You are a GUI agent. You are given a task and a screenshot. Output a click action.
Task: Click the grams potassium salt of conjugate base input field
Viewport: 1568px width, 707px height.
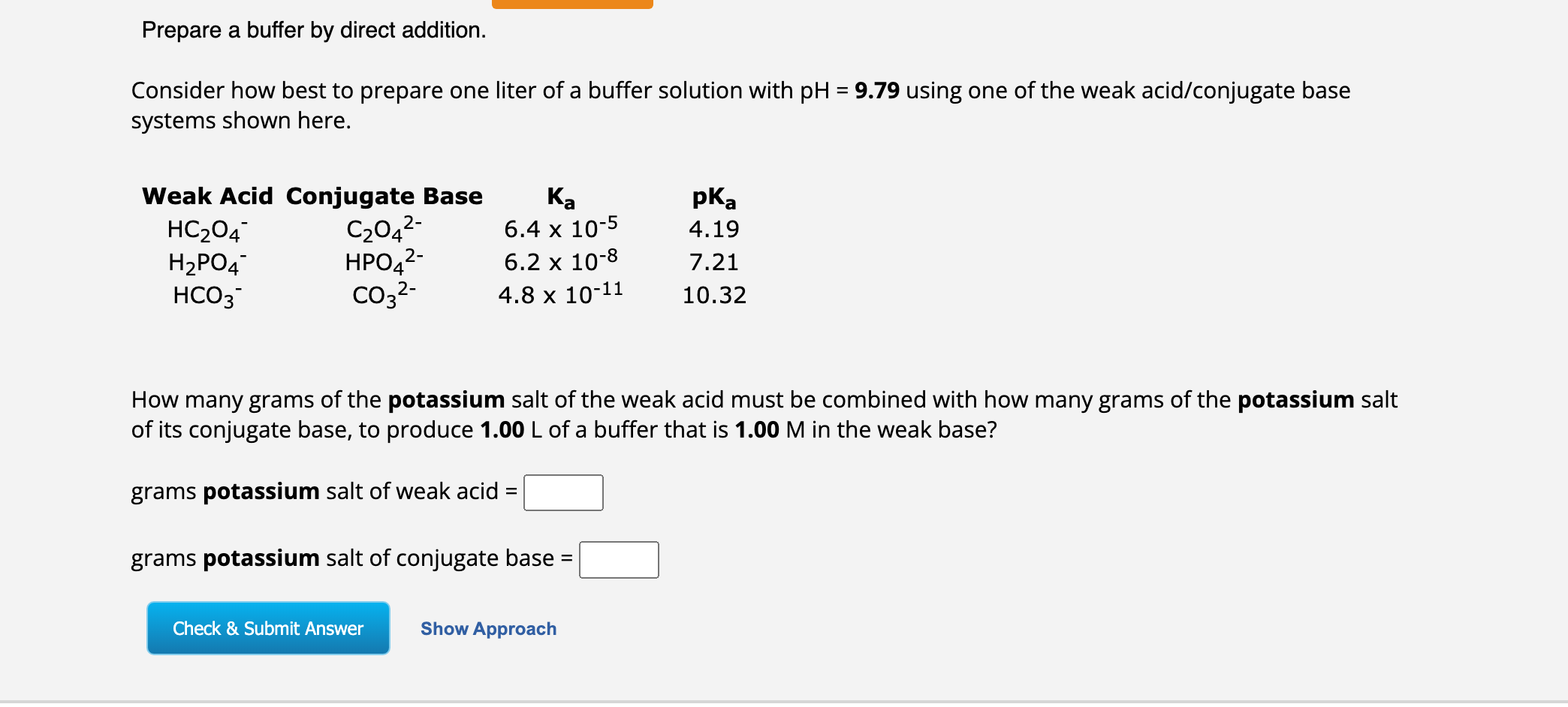pyautogui.click(x=618, y=558)
